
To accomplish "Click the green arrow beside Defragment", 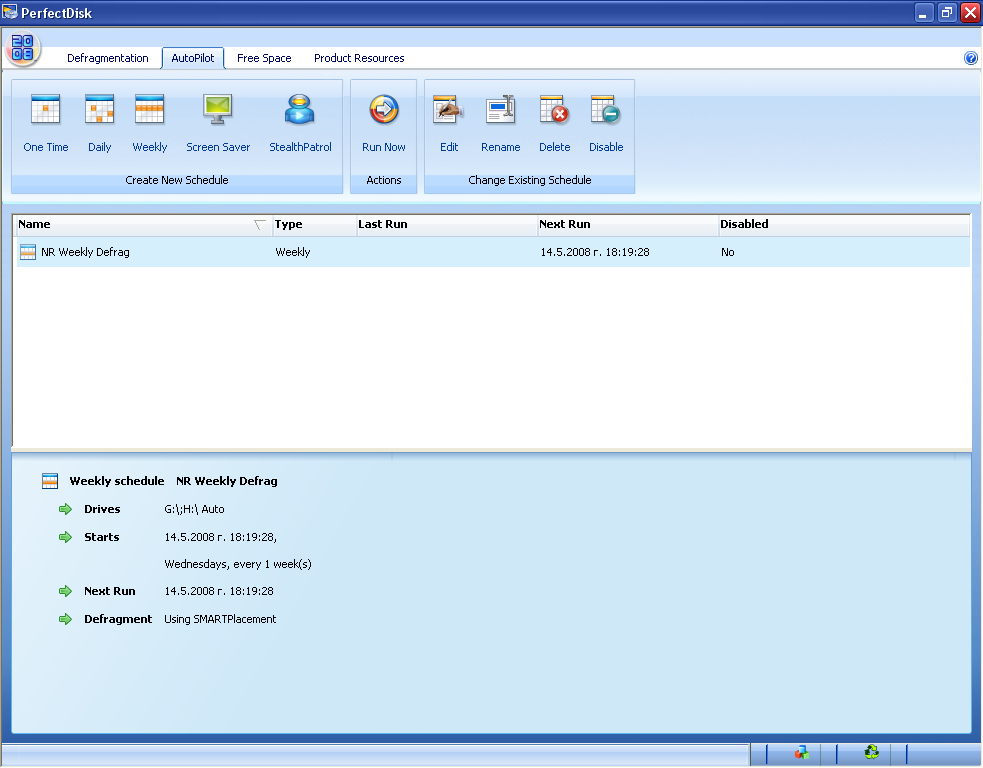I will pos(65,619).
